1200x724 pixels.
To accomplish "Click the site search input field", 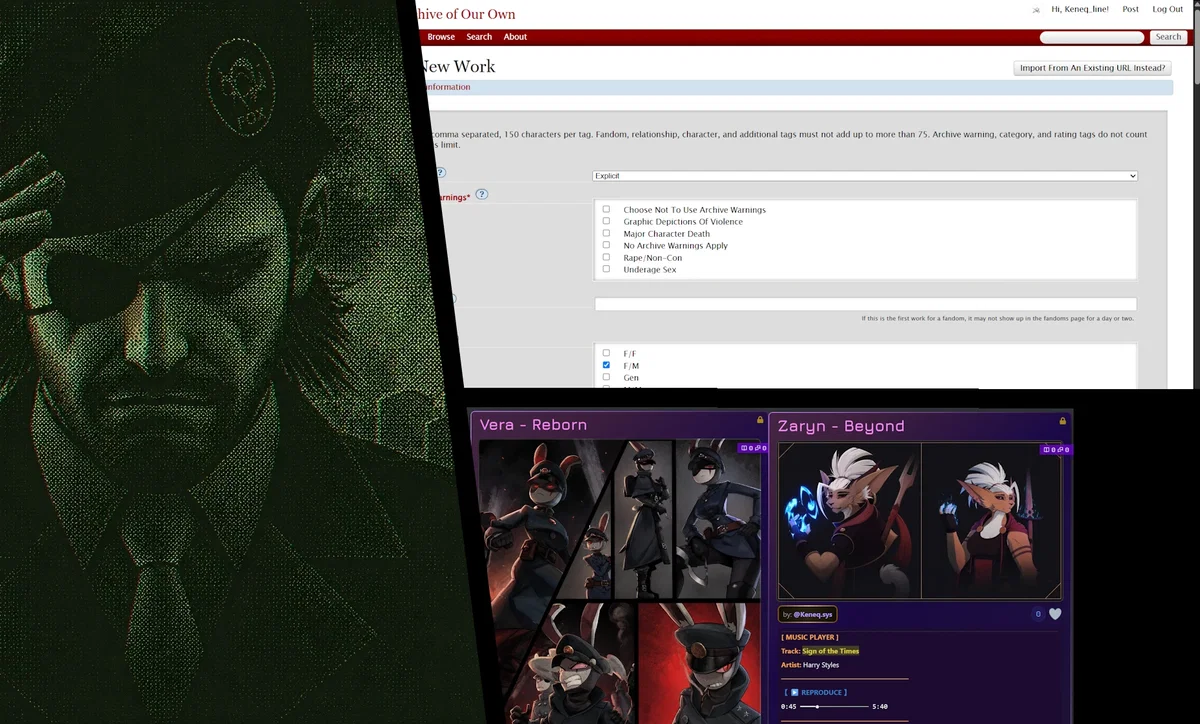I will tap(1092, 37).
